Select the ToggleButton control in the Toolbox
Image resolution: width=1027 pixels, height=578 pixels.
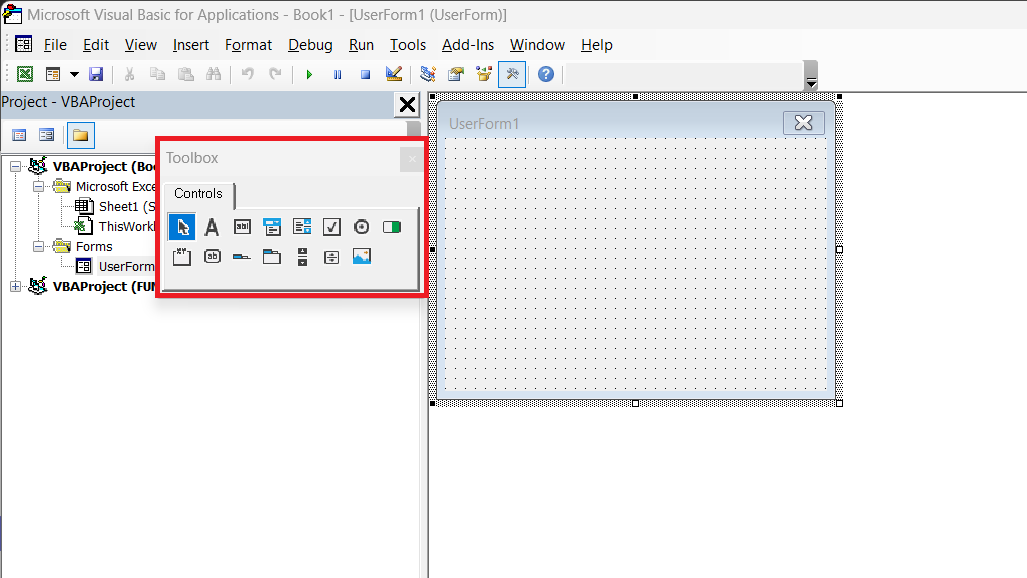click(x=392, y=227)
